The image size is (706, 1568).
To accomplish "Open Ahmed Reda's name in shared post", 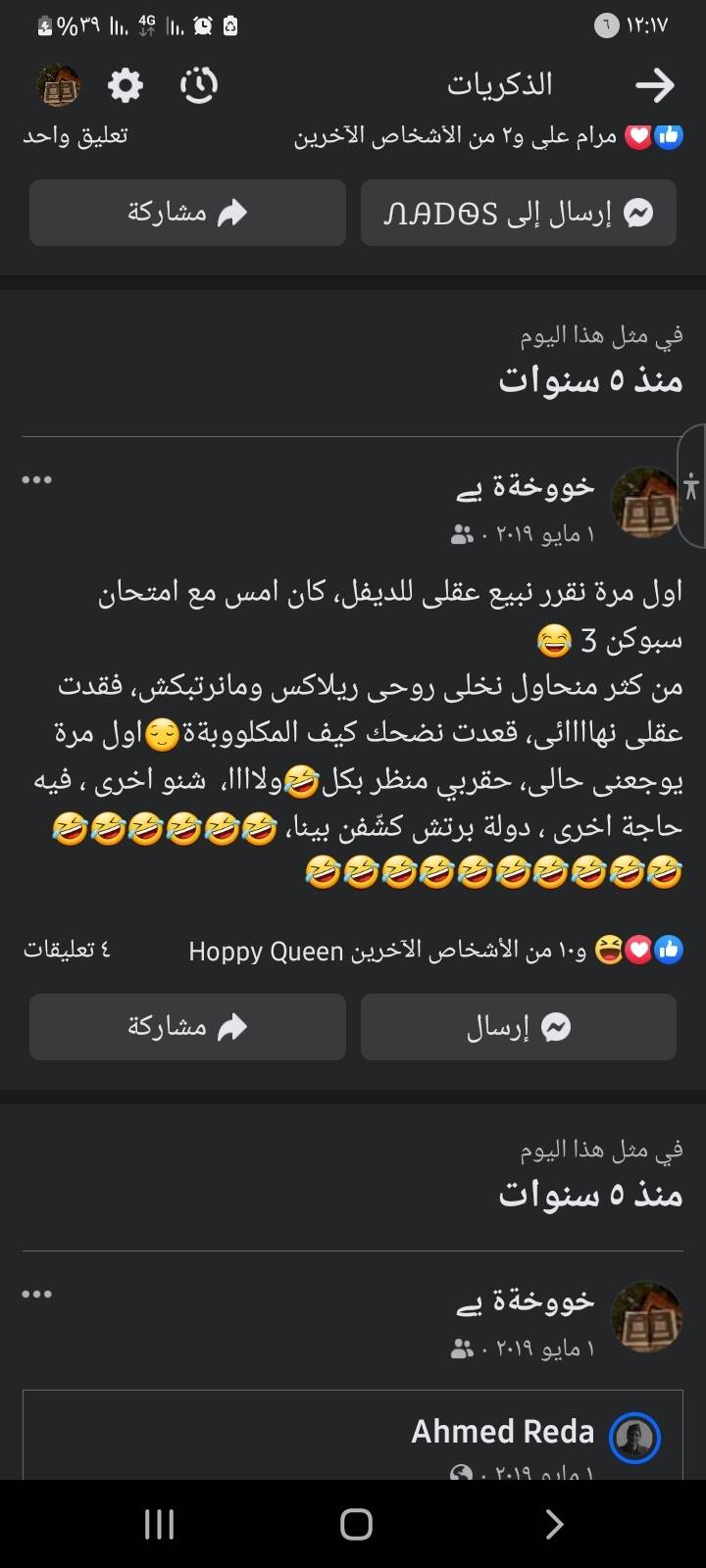I will click(x=502, y=1432).
